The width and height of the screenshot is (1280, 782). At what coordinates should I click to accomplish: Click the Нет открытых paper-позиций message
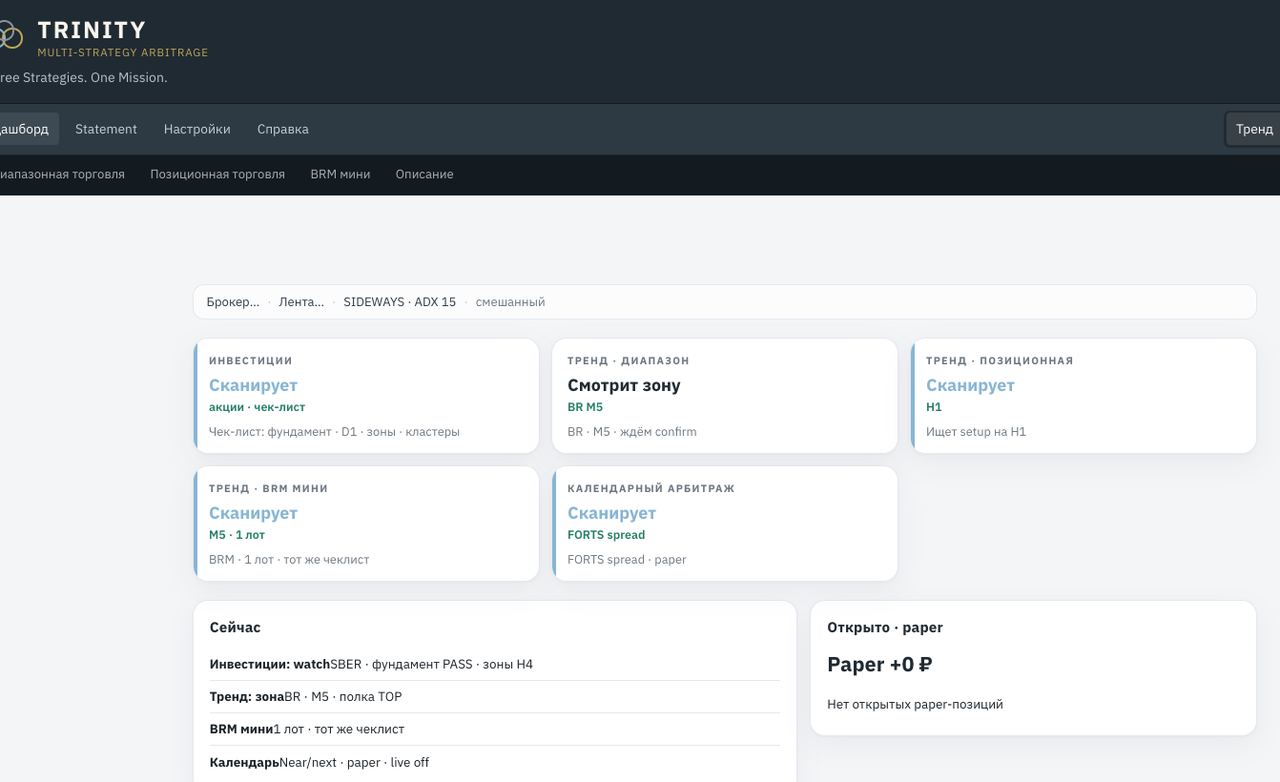tap(915, 705)
